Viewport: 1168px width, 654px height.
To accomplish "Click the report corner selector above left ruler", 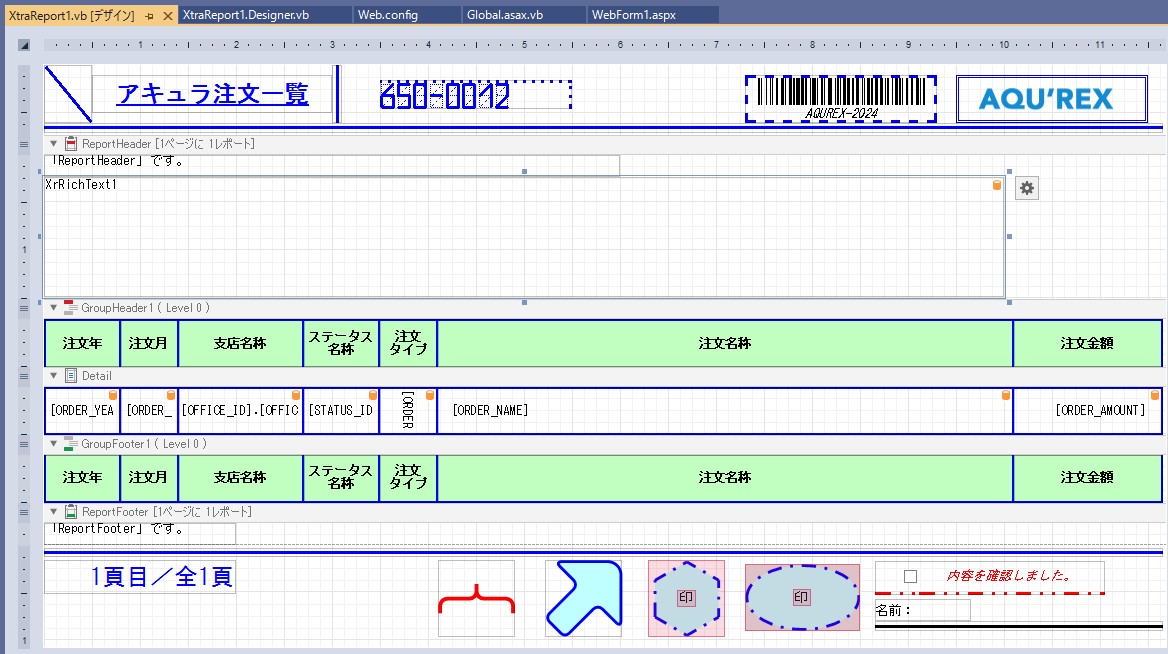I will (24, 45).
